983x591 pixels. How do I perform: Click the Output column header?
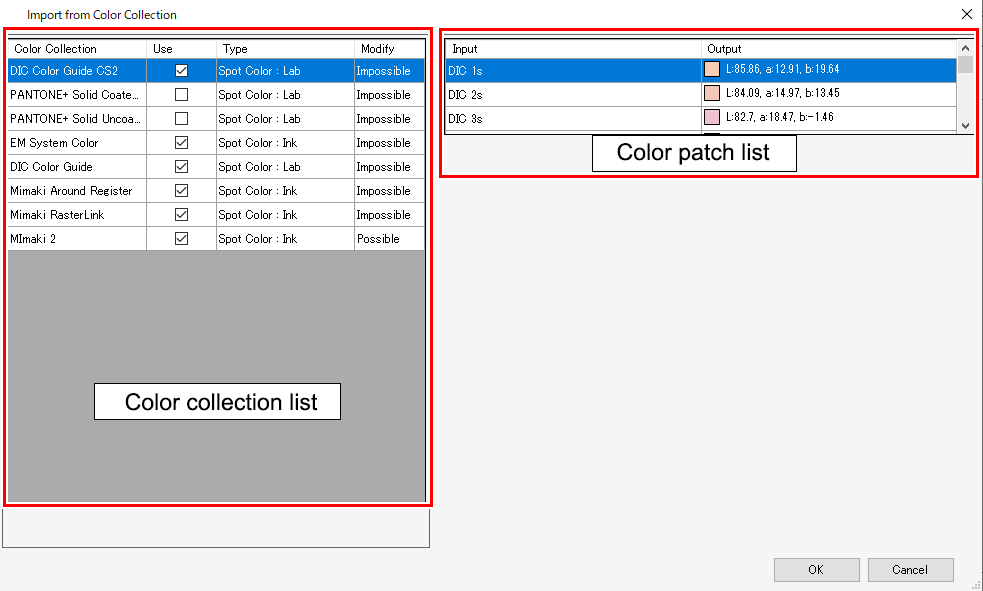tap(724, 48)
